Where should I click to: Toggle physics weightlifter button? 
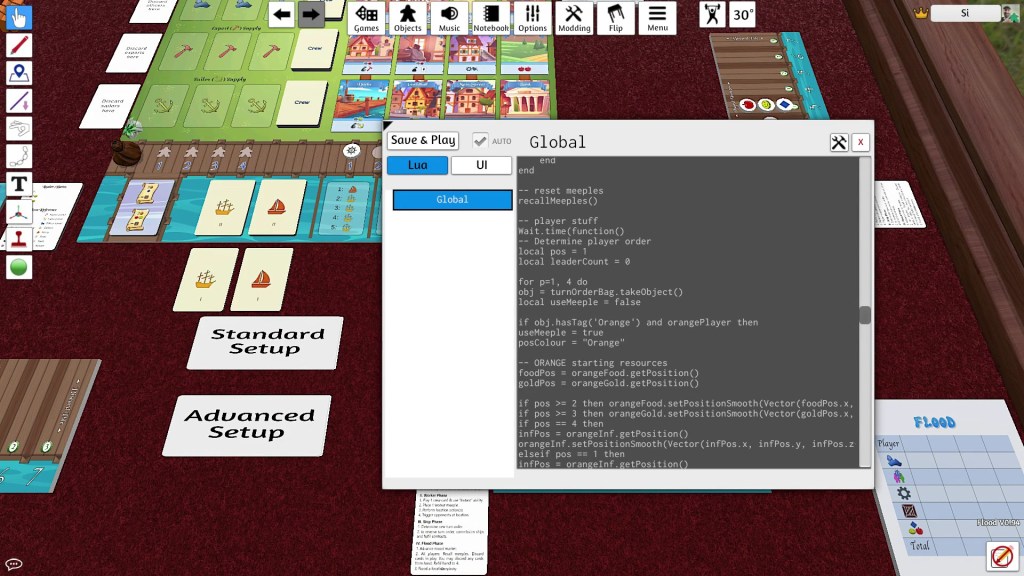[x=711, y=15]
